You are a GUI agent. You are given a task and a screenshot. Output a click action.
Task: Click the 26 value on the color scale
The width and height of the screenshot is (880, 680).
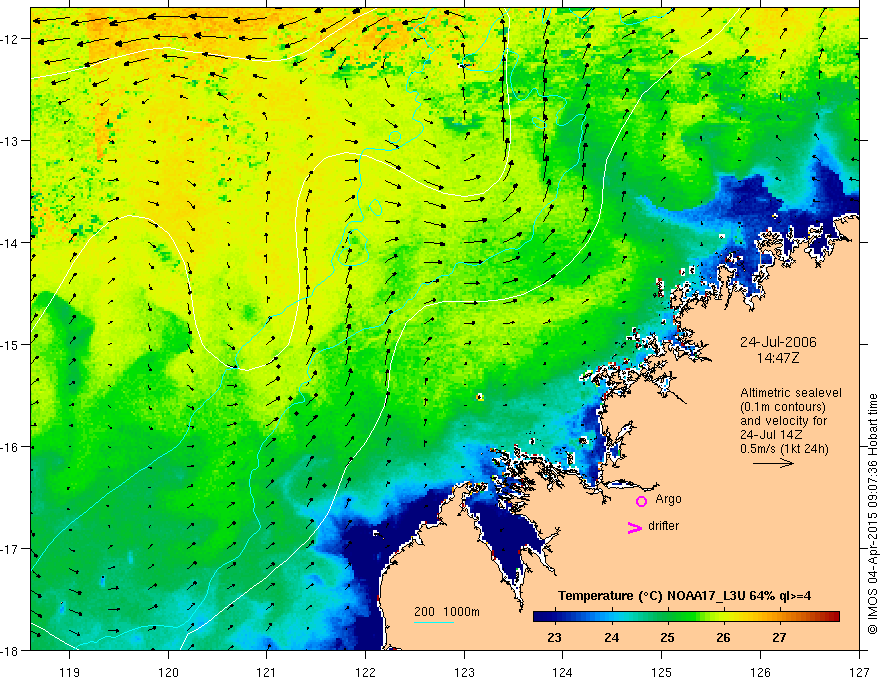[723, 638]
